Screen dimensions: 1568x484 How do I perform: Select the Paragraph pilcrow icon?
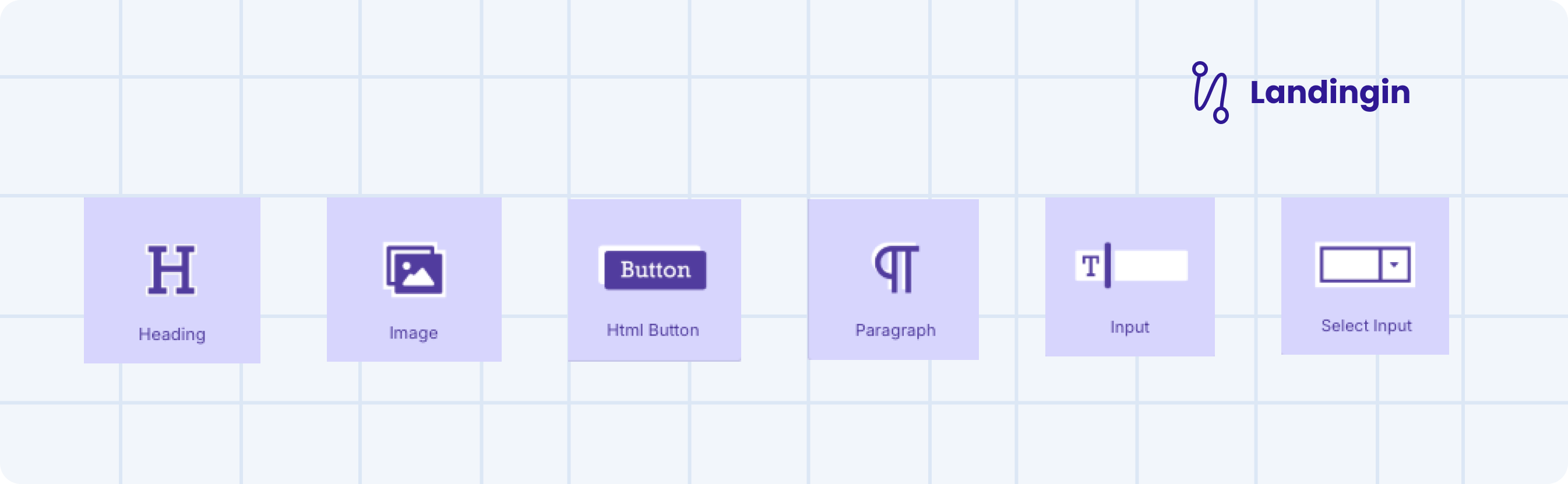pos(896,269)
